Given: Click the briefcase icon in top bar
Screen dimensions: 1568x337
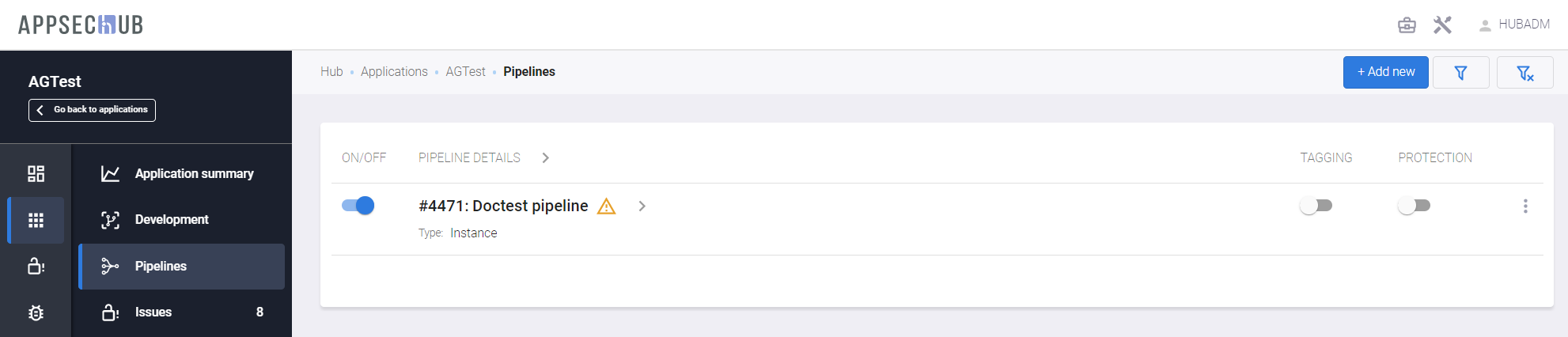Looking at the screenshot, I should [1407, 25].
